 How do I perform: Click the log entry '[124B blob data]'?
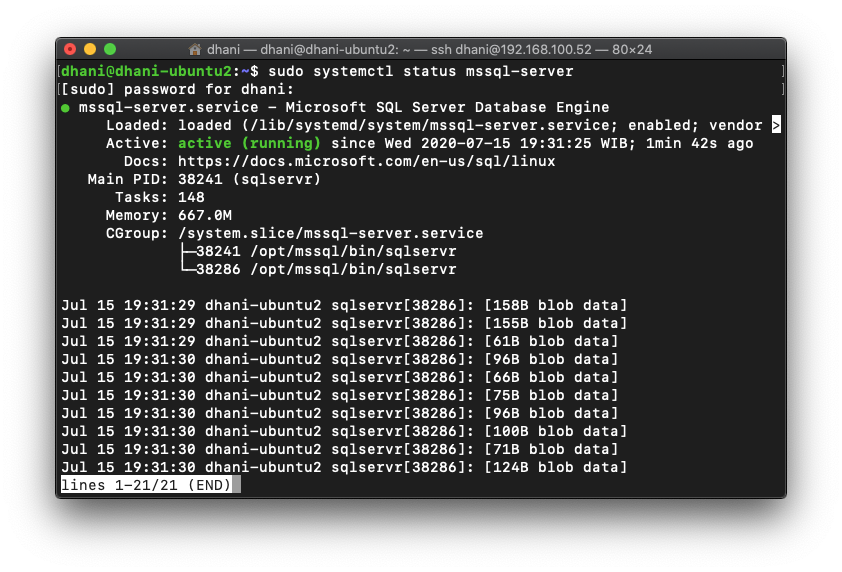click(555, 467)
